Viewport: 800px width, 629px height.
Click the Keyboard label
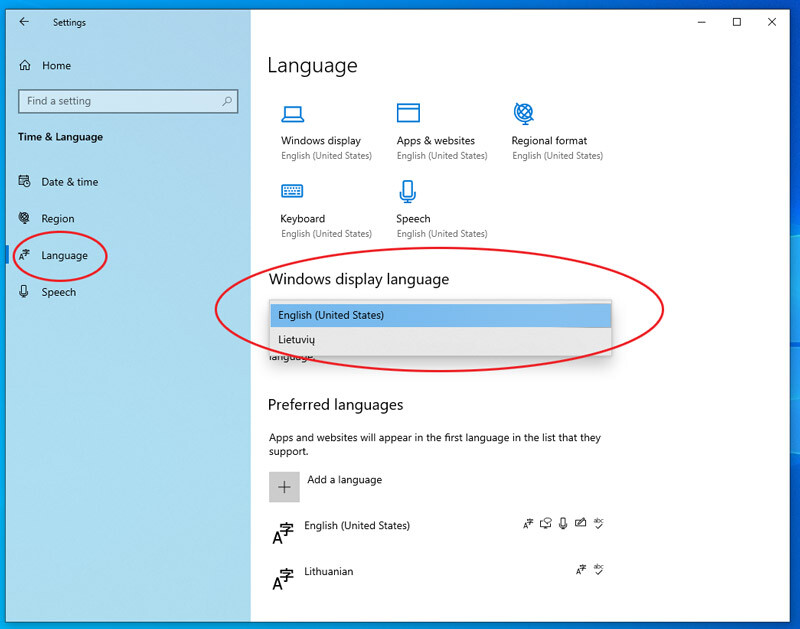pos(303,218)
